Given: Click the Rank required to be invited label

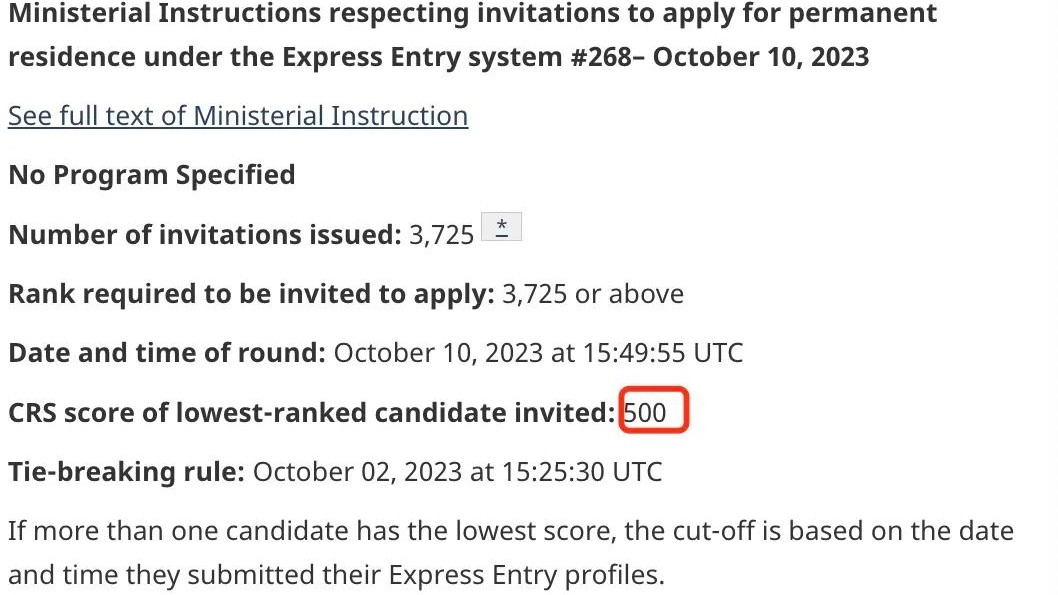Looking at the screenshot, I should coord(251,294).
